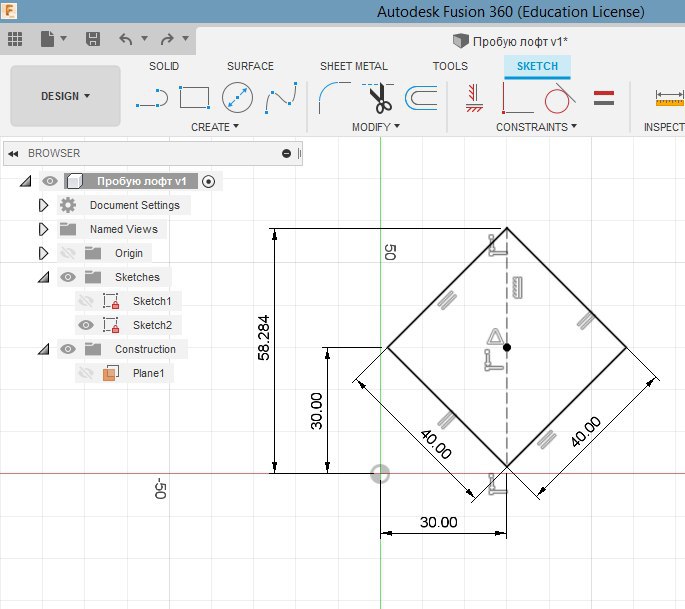Image resolution: width=685 pixels, height=609 pixels.
Task: Hide Sketch2 using its eye icon
Action: tap(86, 325)
